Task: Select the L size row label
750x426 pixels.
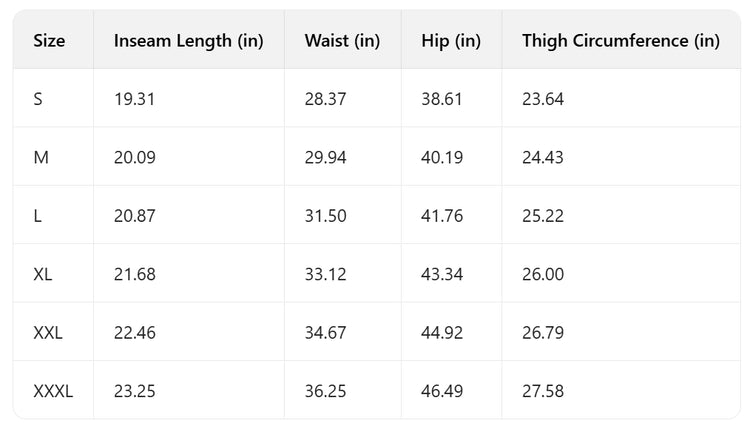Action: pos(37,216)
